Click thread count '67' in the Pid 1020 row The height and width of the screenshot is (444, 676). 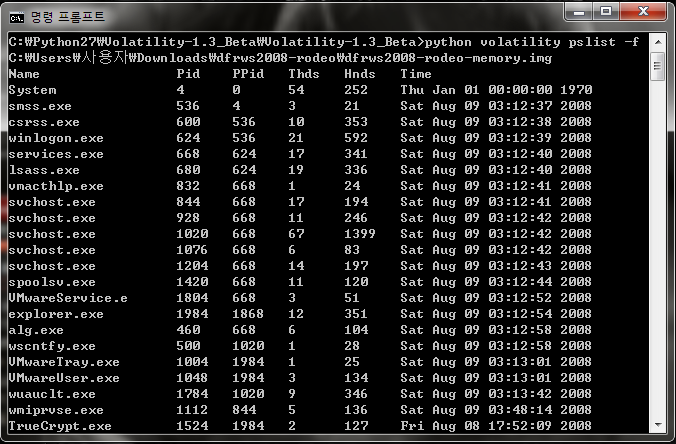[296, 234]
